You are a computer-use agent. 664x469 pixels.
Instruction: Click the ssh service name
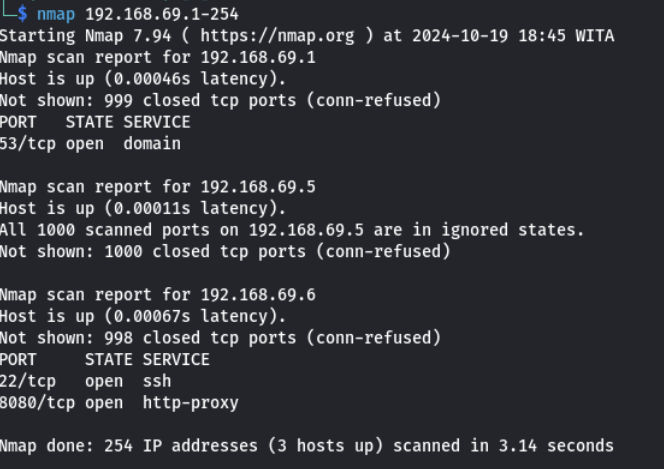tap(156, 381)
